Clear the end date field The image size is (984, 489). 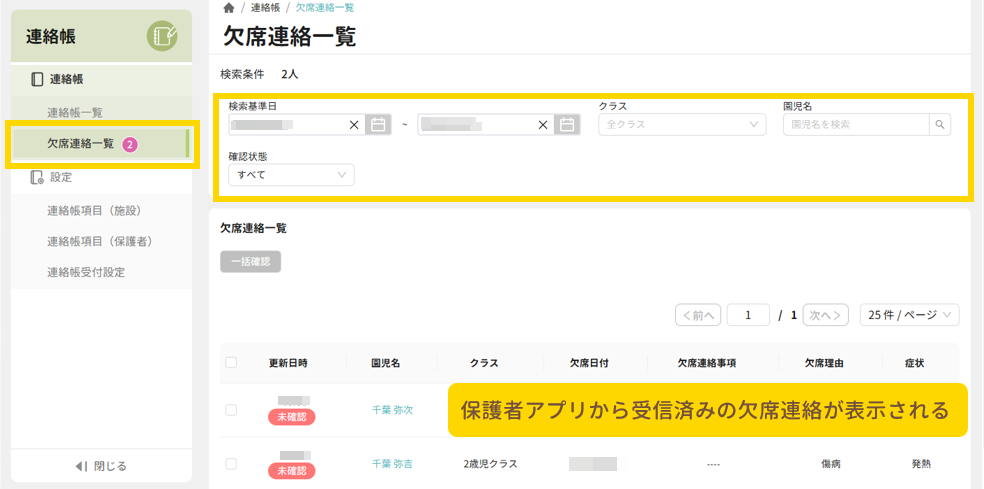click(x=543, y=125)
